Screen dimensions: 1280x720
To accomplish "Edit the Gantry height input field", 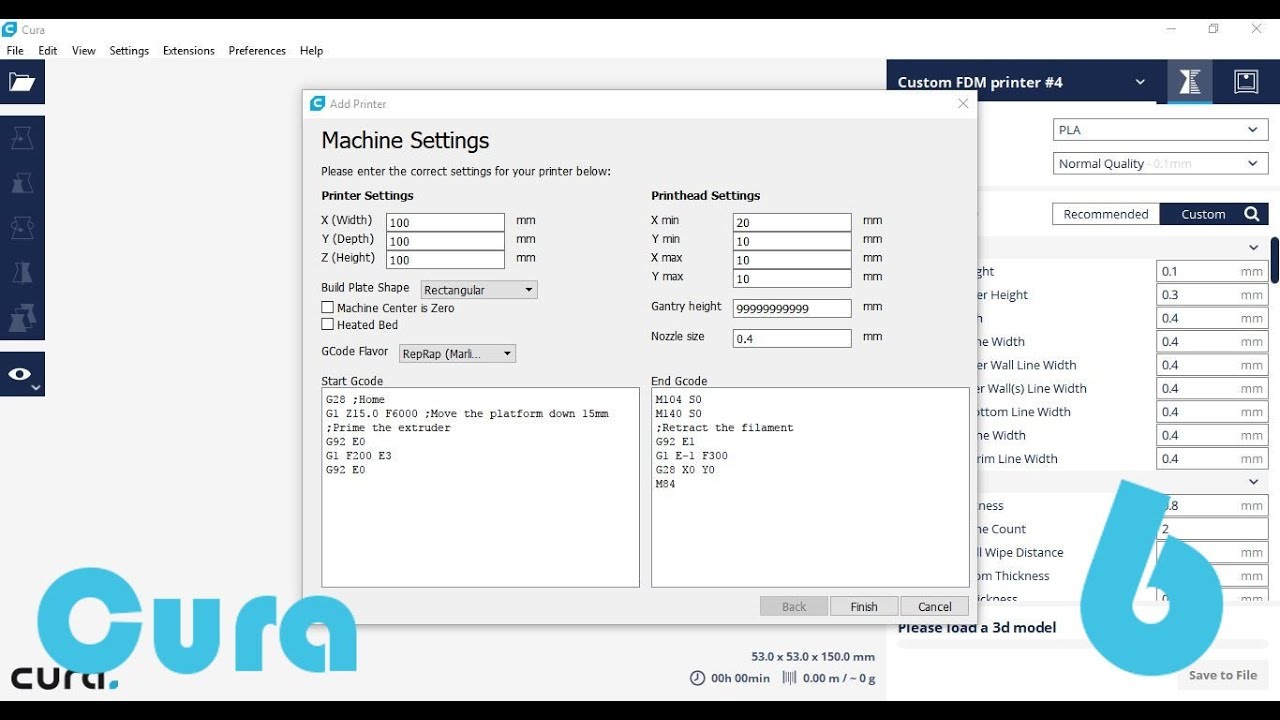I will [791, 308].
